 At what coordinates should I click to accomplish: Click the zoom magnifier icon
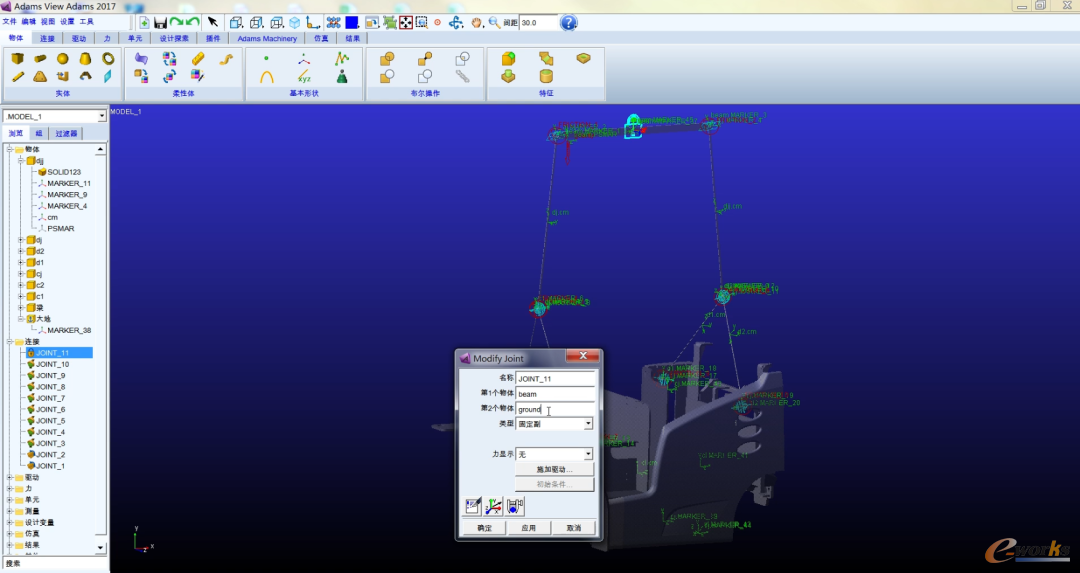[x=494, y=23]
